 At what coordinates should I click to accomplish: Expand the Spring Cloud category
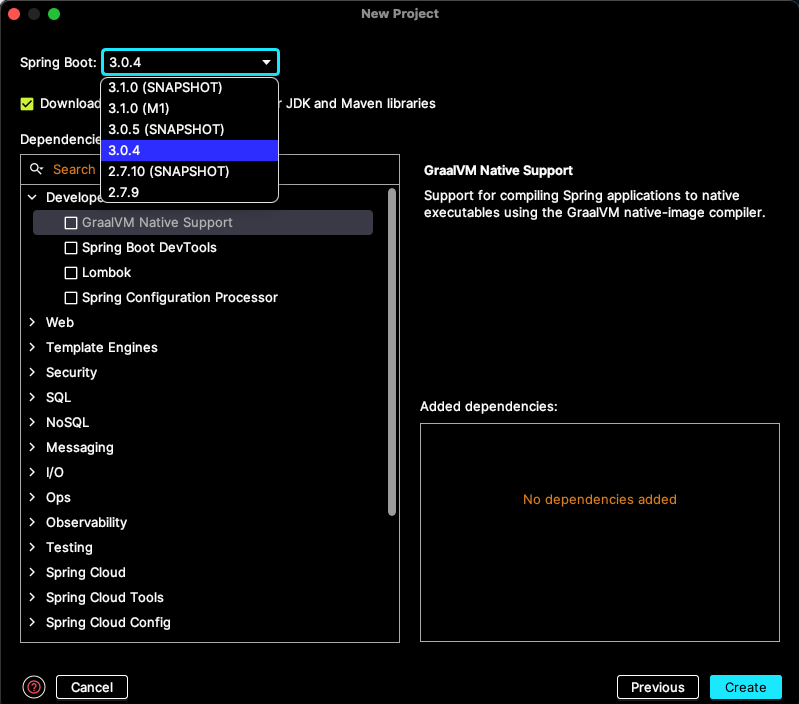pos(32,572)
